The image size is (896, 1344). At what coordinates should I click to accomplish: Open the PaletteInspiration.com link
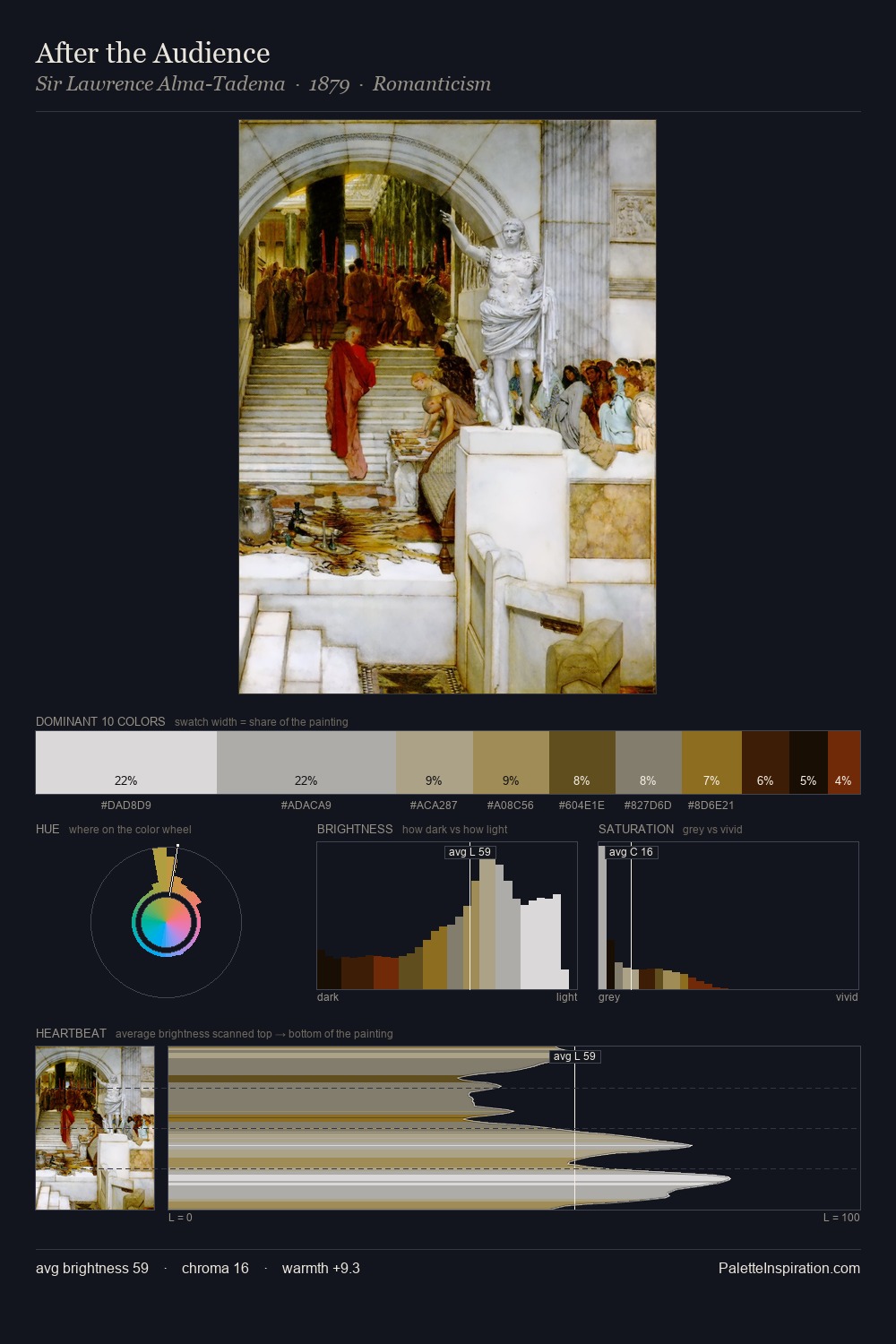point(789,1269)
